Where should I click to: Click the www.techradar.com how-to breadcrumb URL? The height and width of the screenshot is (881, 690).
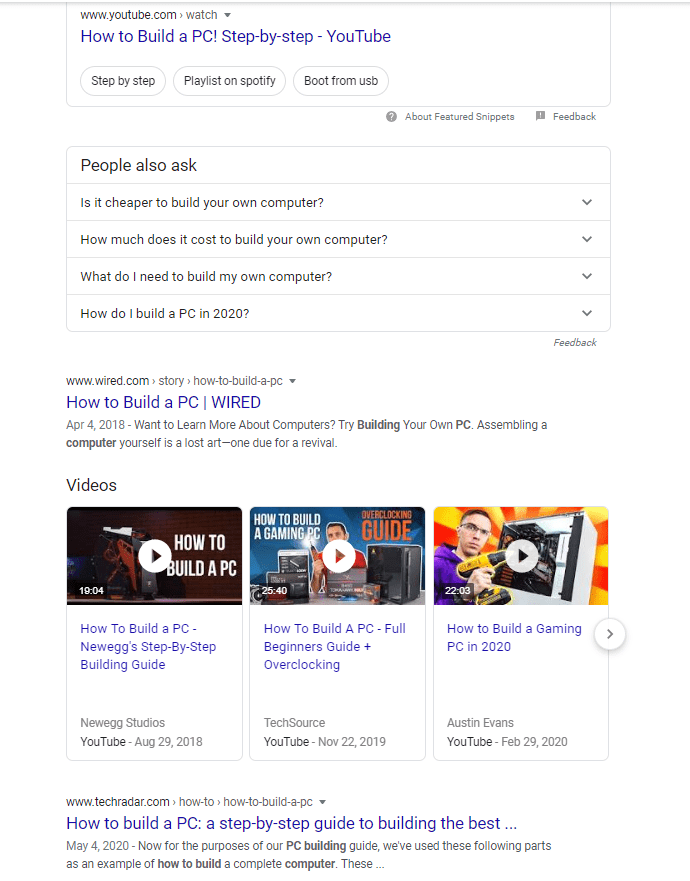[189, 802]
